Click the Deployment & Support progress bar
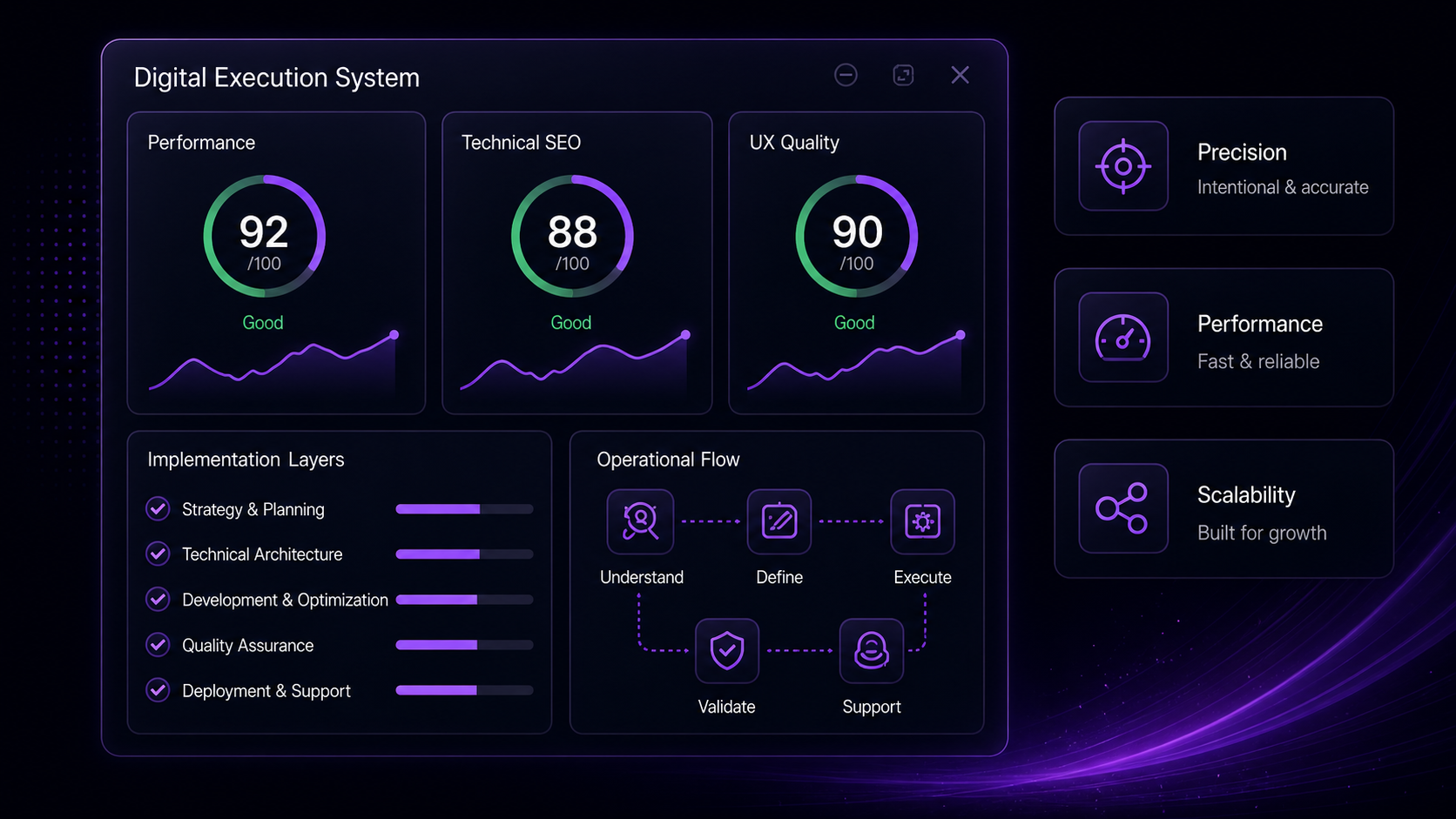 (464, 690)
